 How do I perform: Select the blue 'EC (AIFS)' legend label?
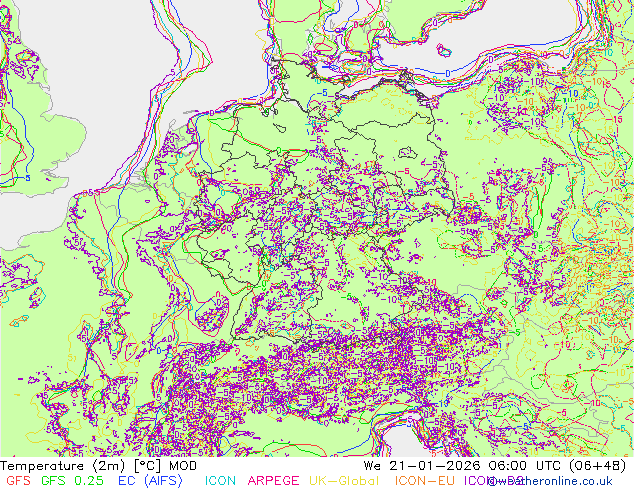tap(150, 481)
